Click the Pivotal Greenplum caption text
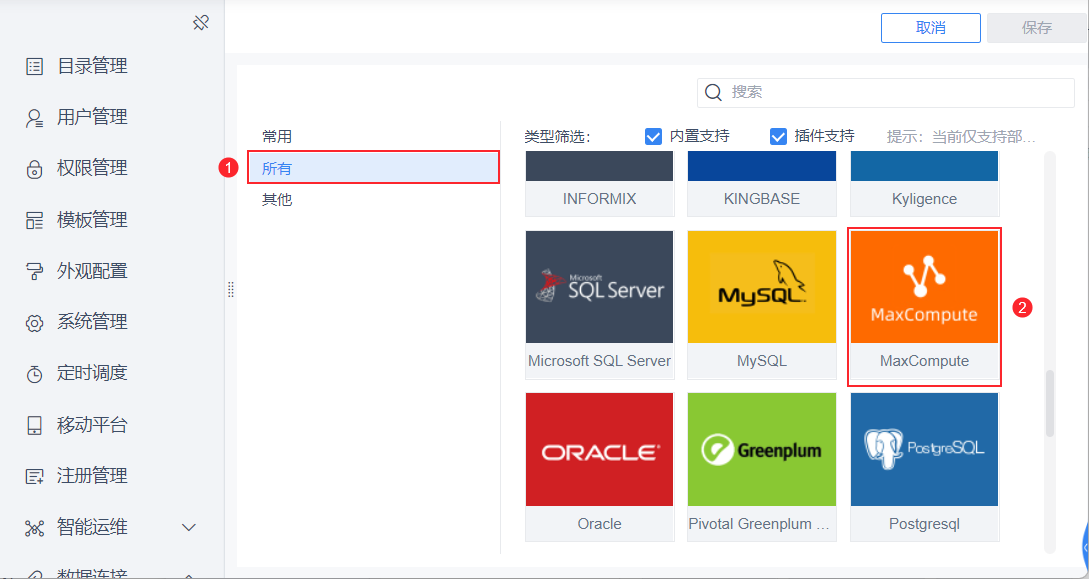Viewport: 1089px width, 579px height. tap(759, 524)
